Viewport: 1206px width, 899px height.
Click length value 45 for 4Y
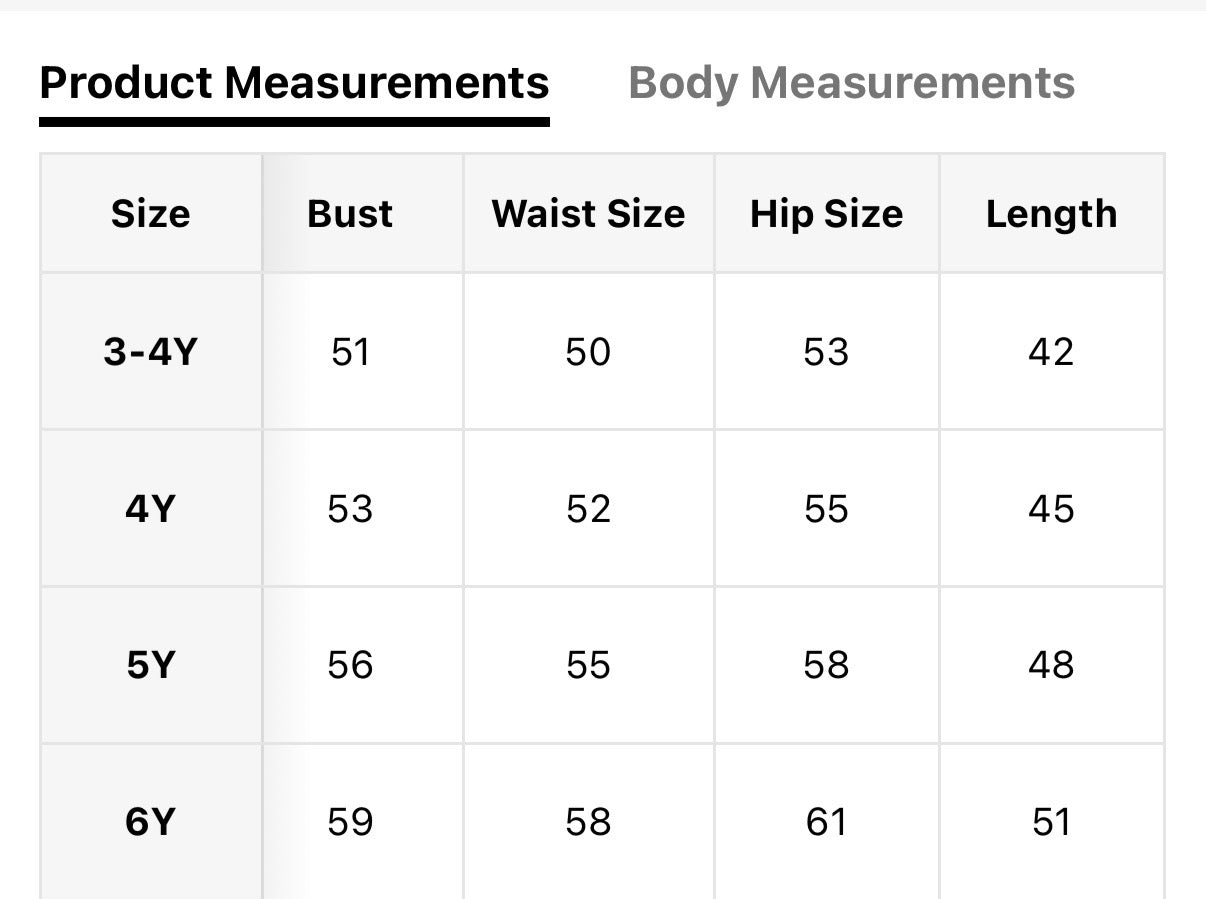pos(1051,509)
